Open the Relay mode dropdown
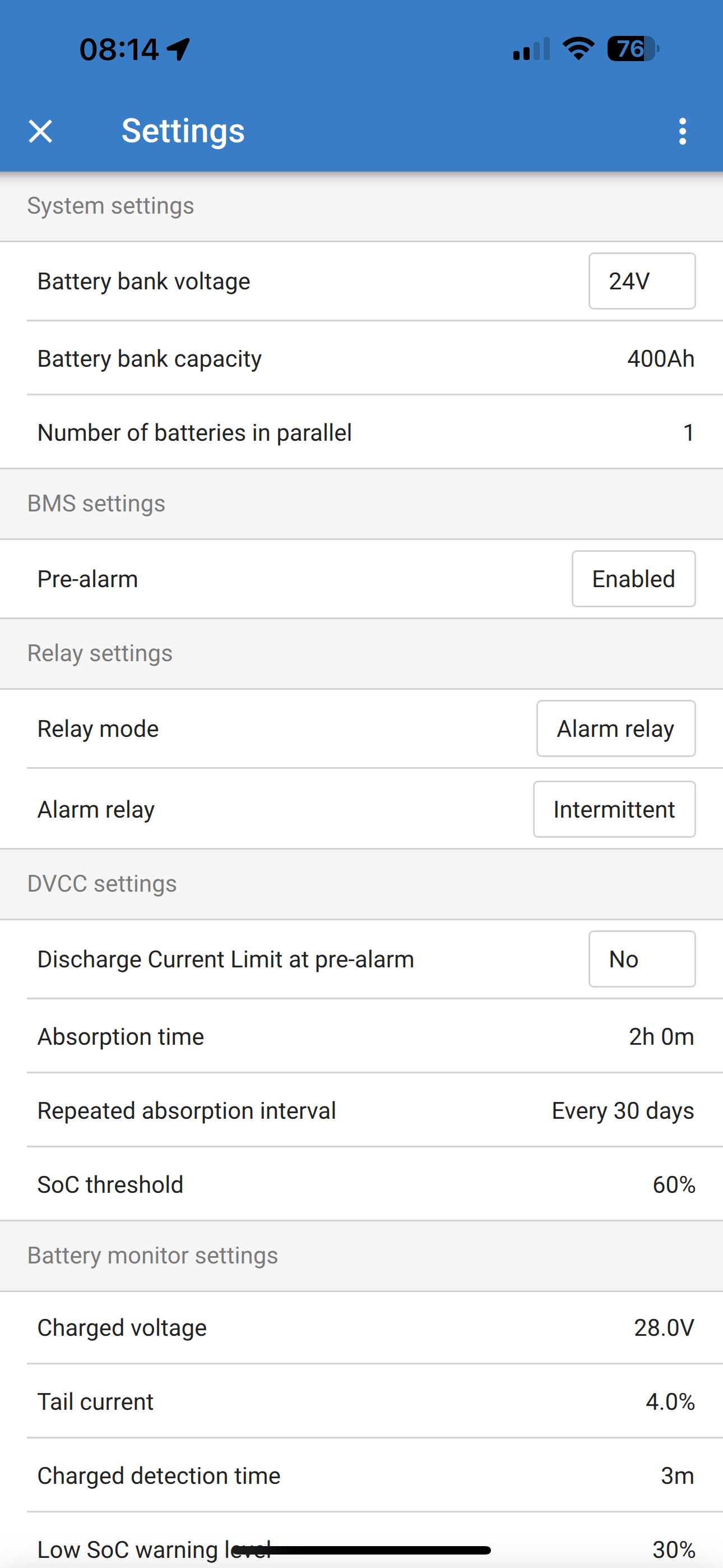Screen dimensions: 723x1568 [x=615, y=728]
